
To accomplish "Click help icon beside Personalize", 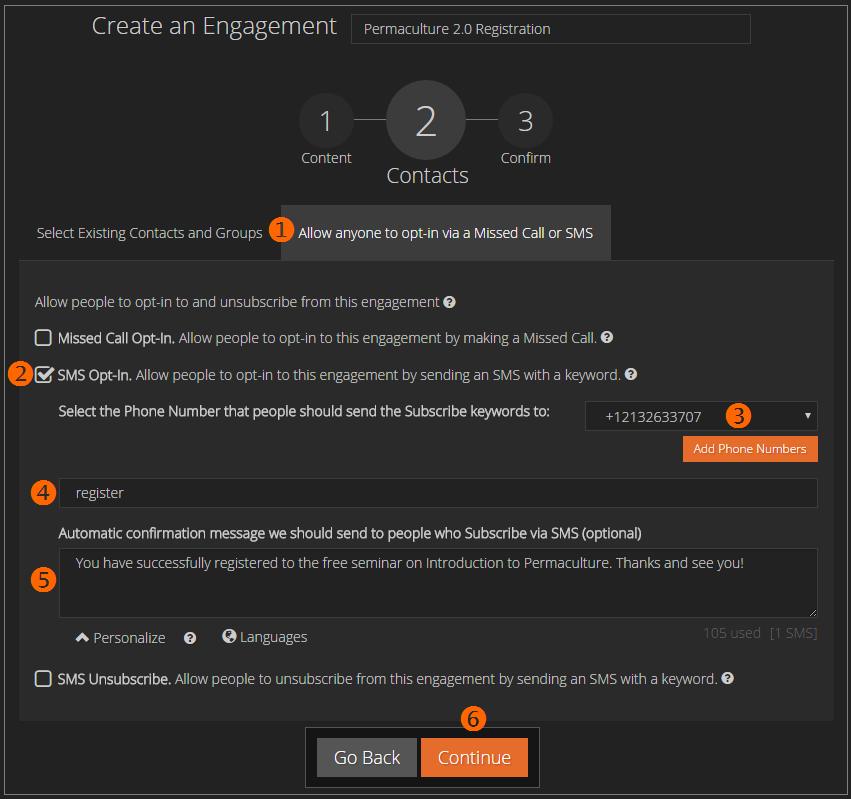I will (x=190, y=638).
